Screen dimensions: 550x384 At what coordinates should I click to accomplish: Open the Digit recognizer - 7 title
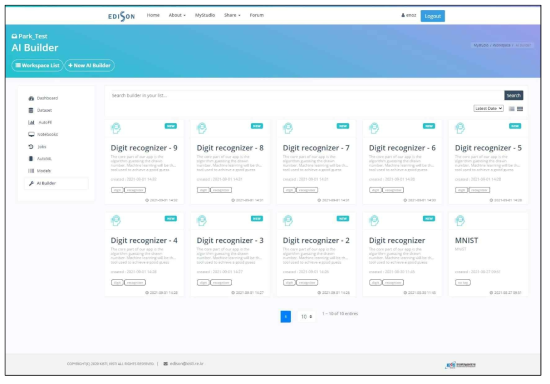click(316, 148)
